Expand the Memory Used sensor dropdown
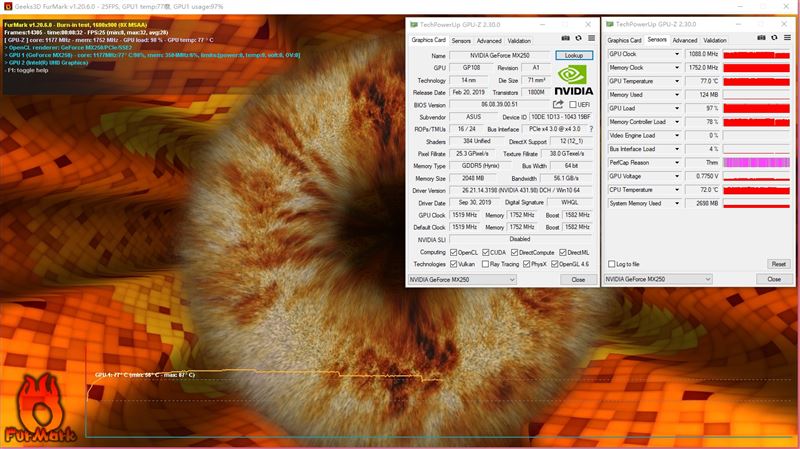 click(677, 95)
